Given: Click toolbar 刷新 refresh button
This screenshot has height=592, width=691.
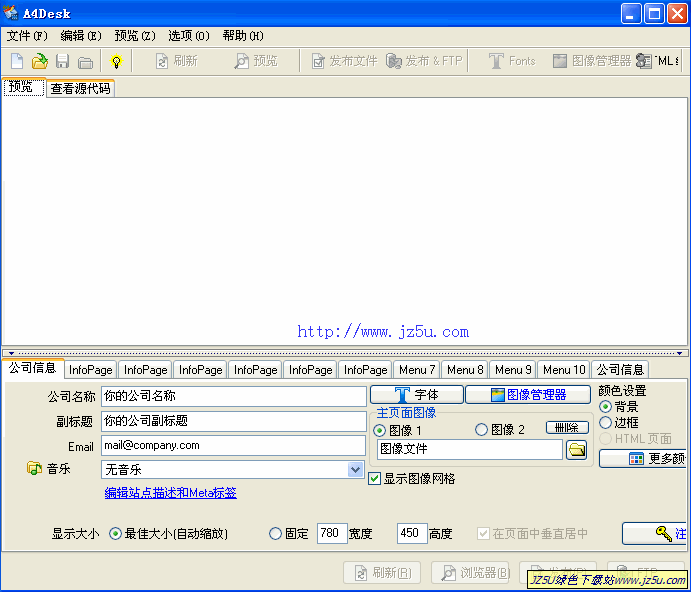Looking at the screenshot, I should (x=176, y=61).
